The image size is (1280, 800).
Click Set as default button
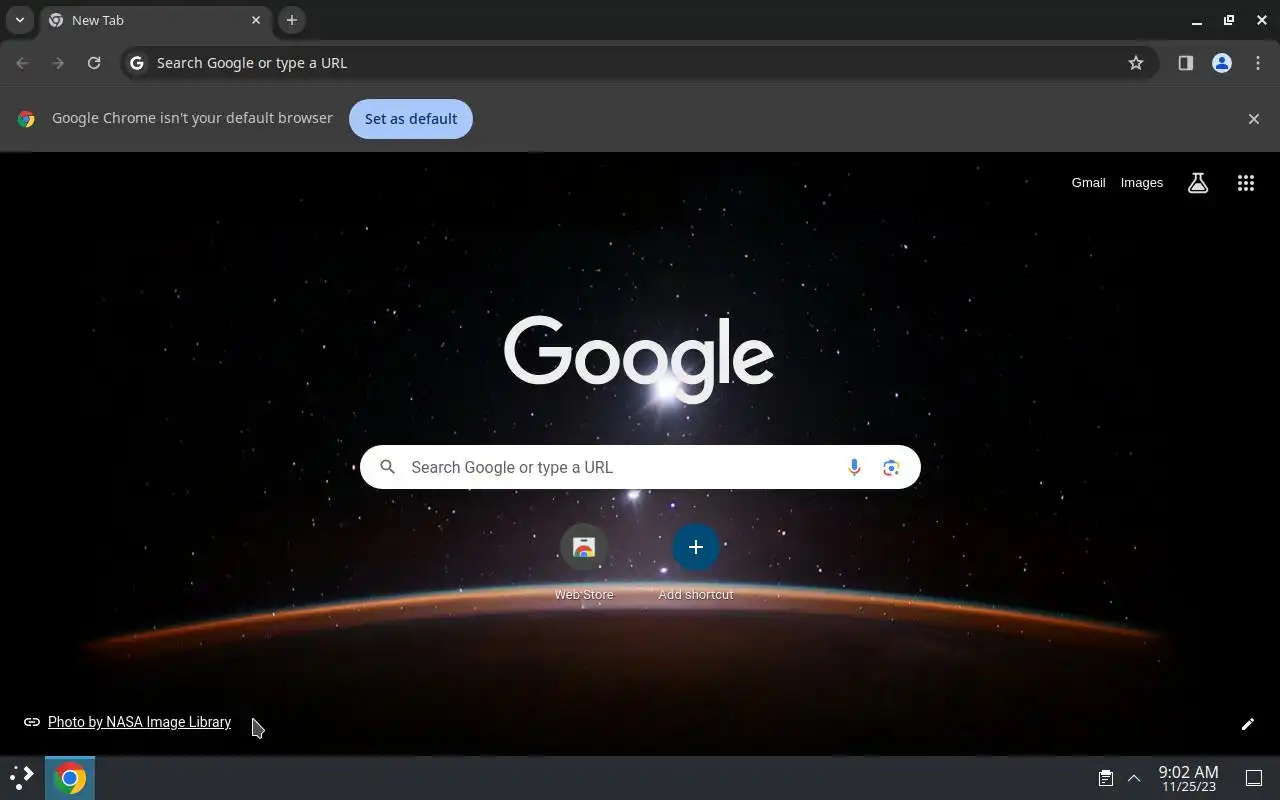(x=411, y=119)
